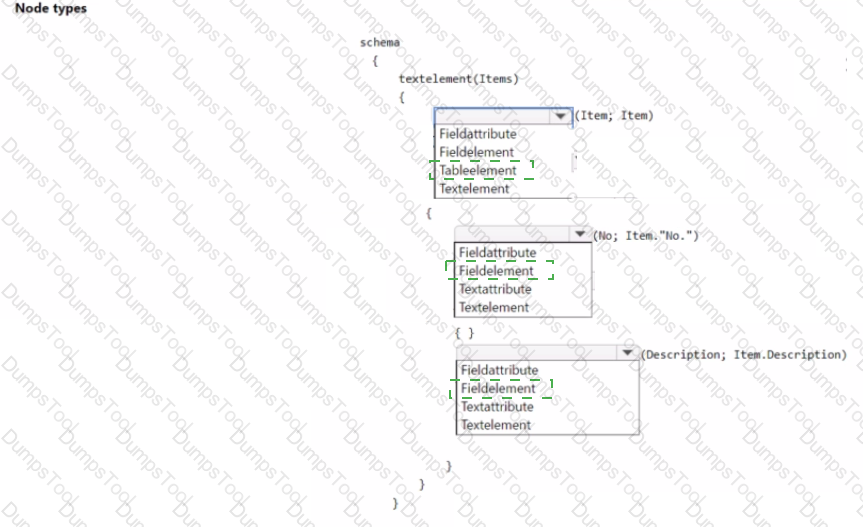Select Fieldattribute in the (Item; Item) dropdown
The width and height of the screenshot is (863, 527).
click(x=478, y=134)
